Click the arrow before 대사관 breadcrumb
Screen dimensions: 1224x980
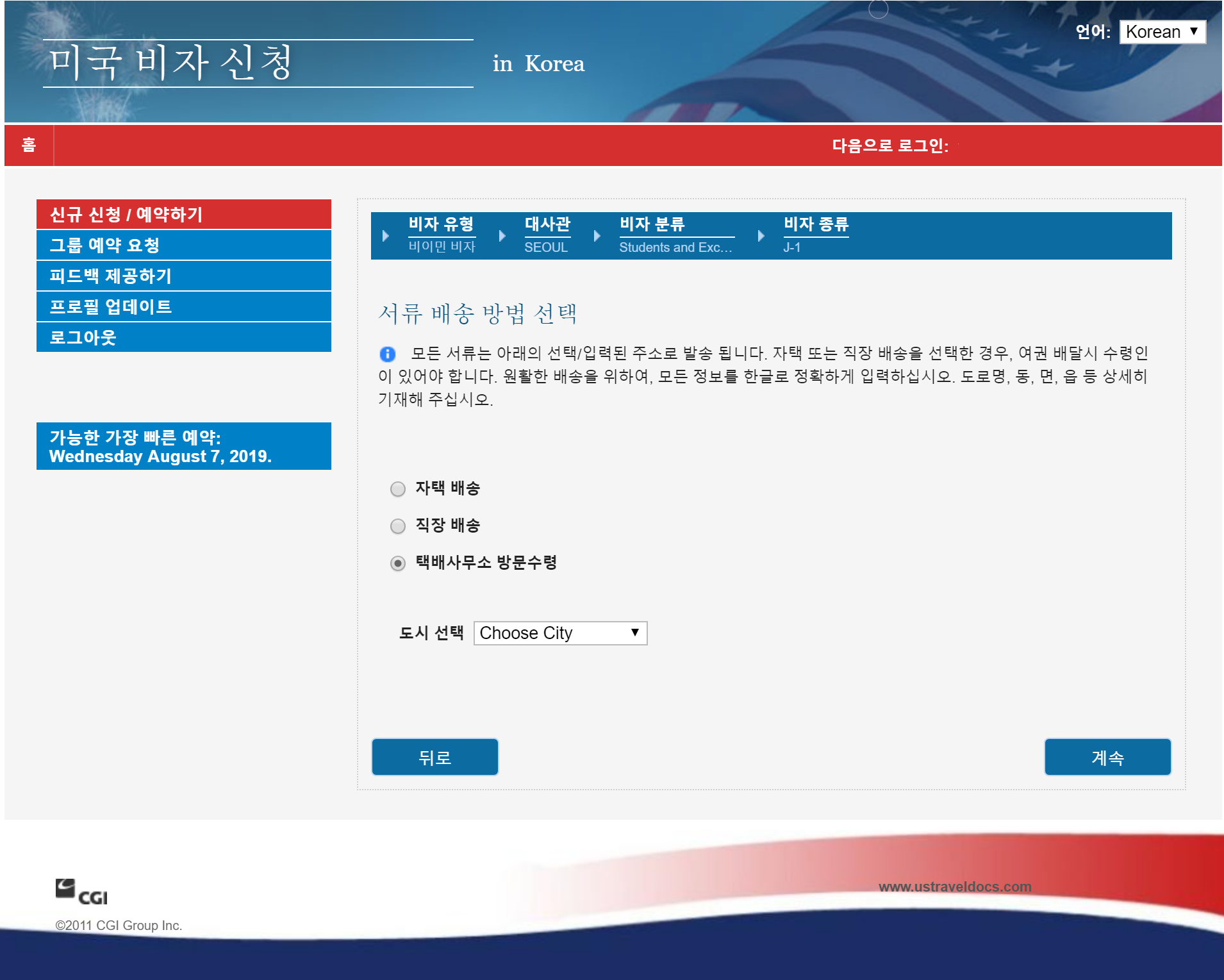click(502, 236)
